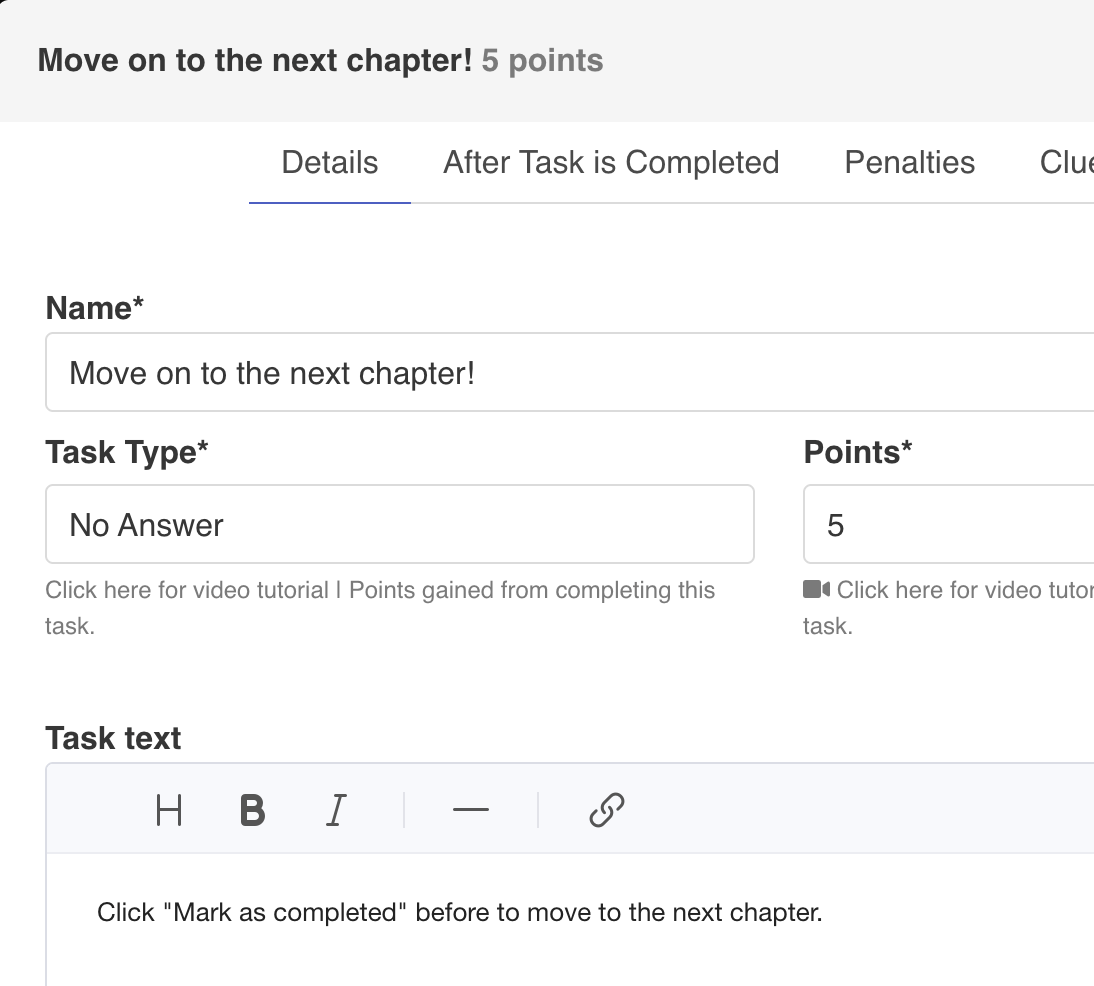This screenshot has width=1094, height=986.
Task: Apply heading format with H icon
Action: point(169,810)
